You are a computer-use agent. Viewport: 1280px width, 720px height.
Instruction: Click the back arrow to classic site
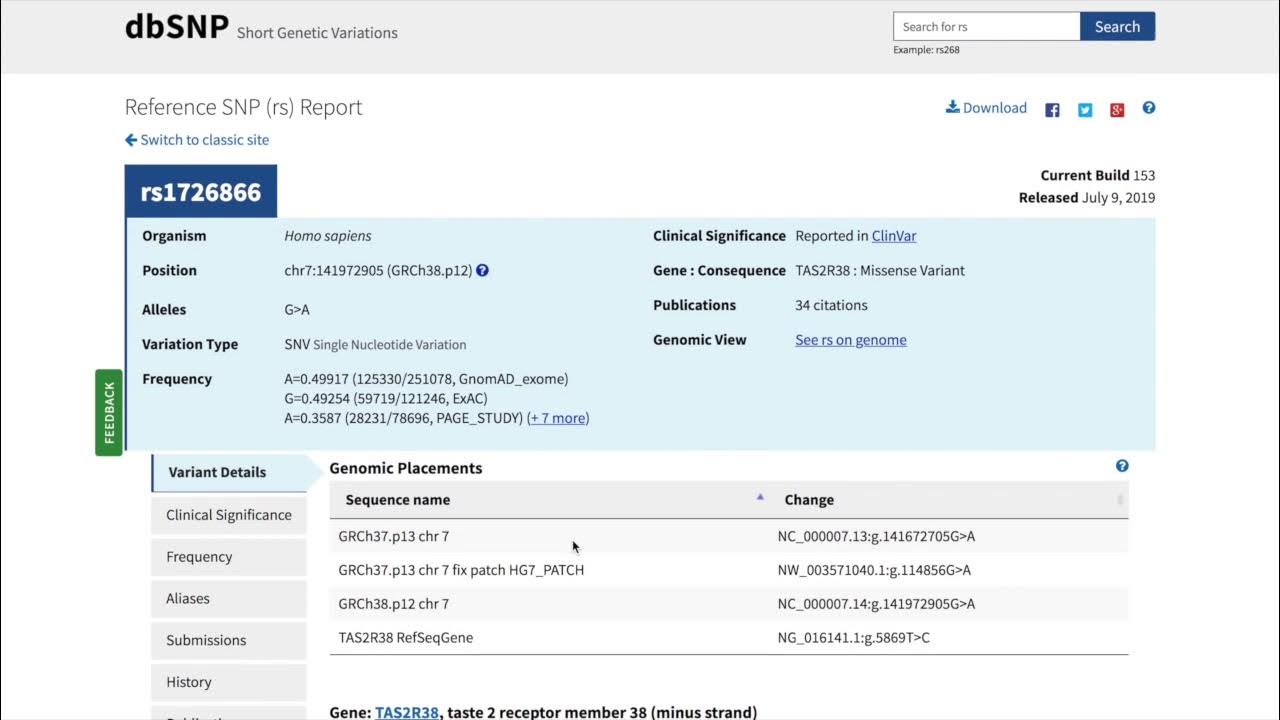coord(131,140)
